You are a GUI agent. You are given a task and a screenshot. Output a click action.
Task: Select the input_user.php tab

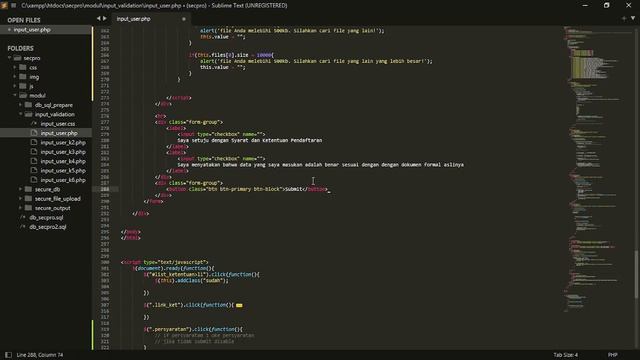tap(133, 19)
